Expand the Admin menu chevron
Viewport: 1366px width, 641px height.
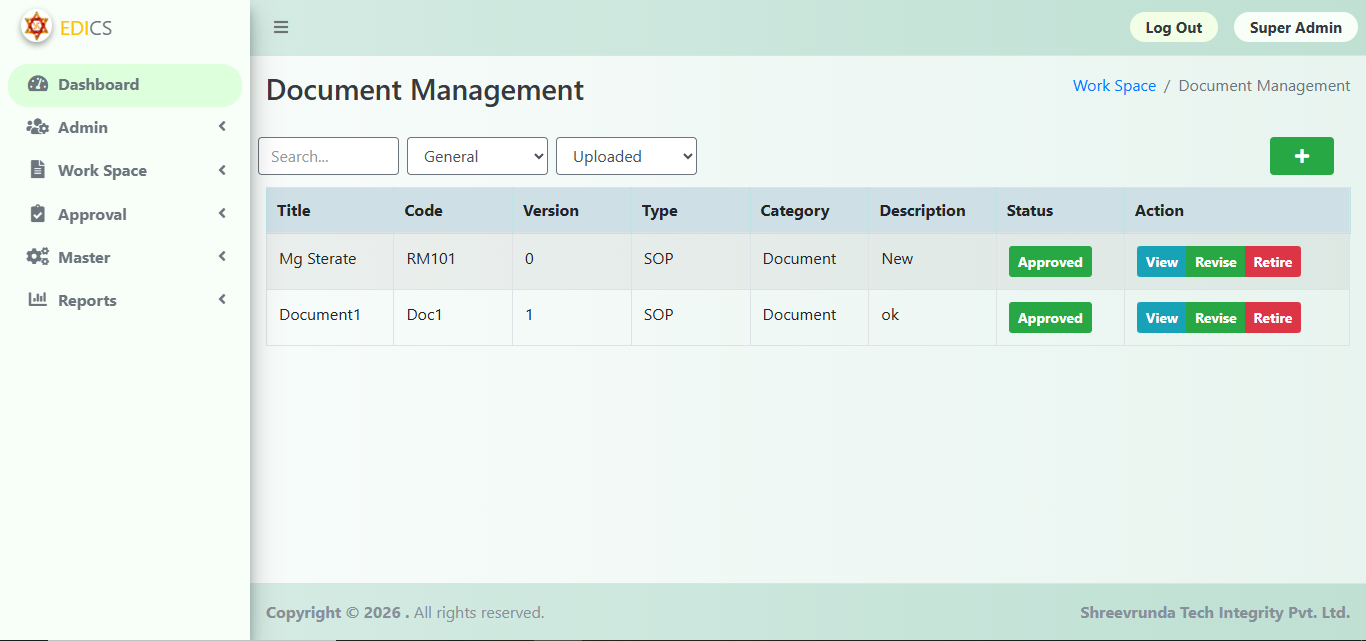pyautogui.click(x=222, y=127)
